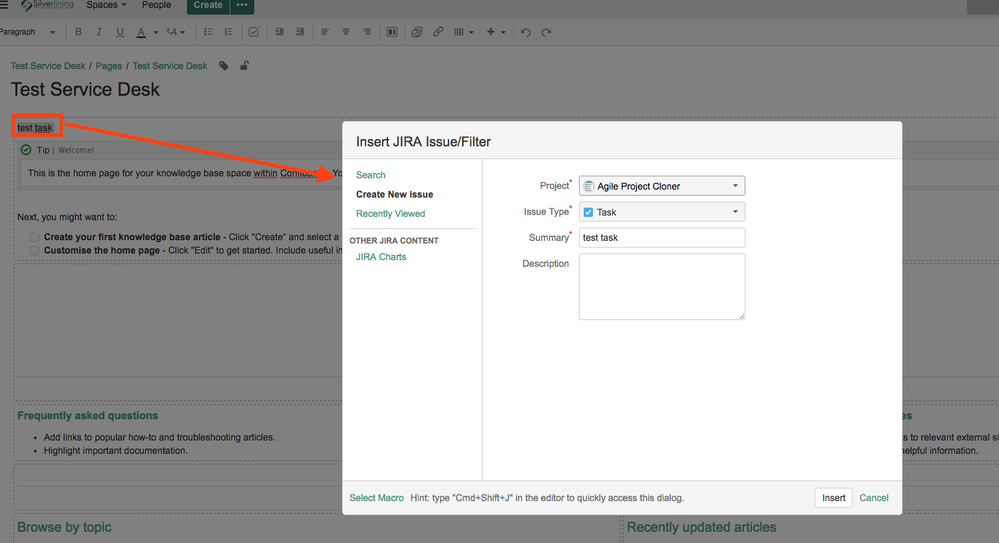
Task: Click the Pages breadcrumb link
Action: click(x=109, y=66)
